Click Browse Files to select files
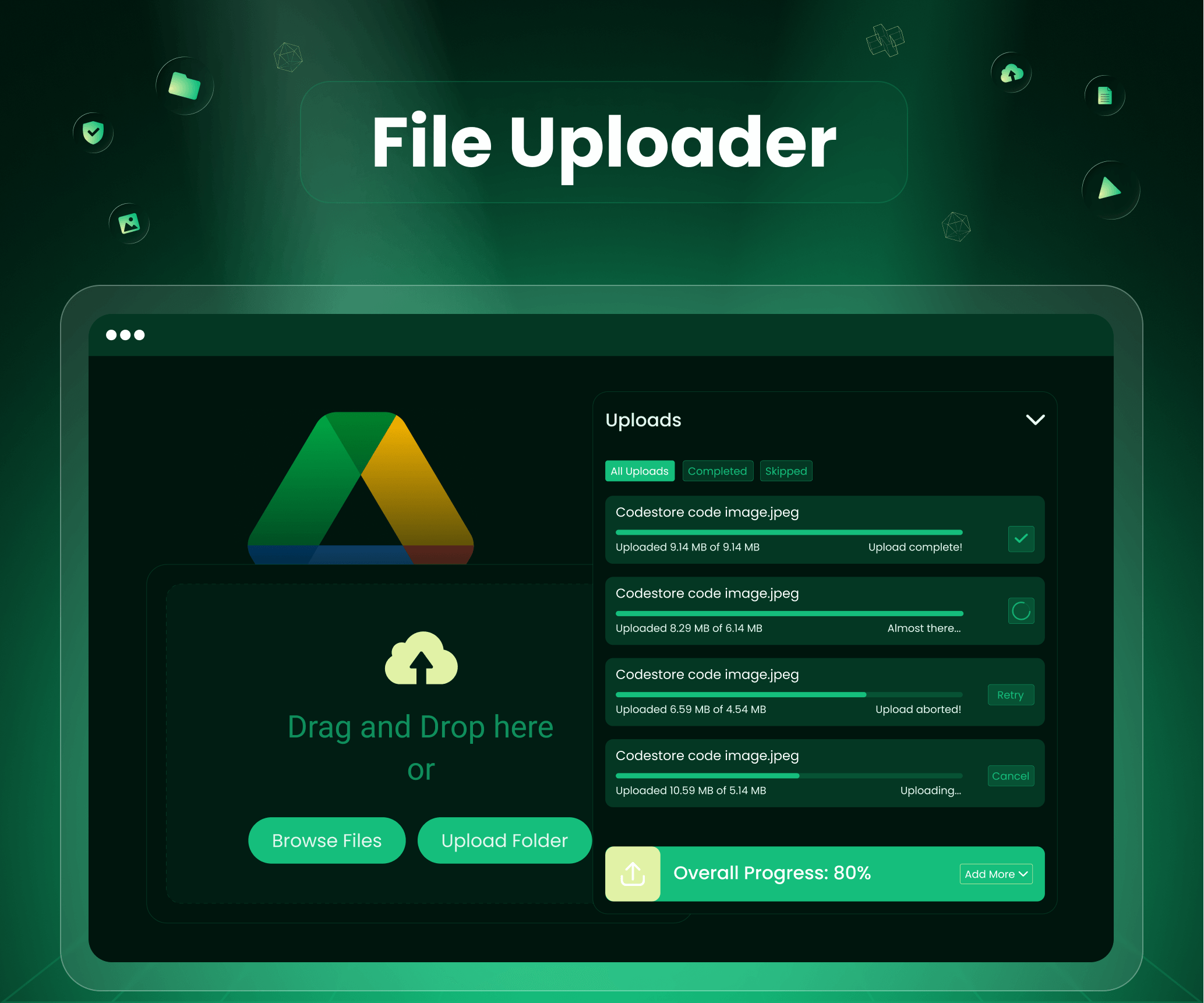The height and width of the screenshot is (1003, 1204). point(326,840)
